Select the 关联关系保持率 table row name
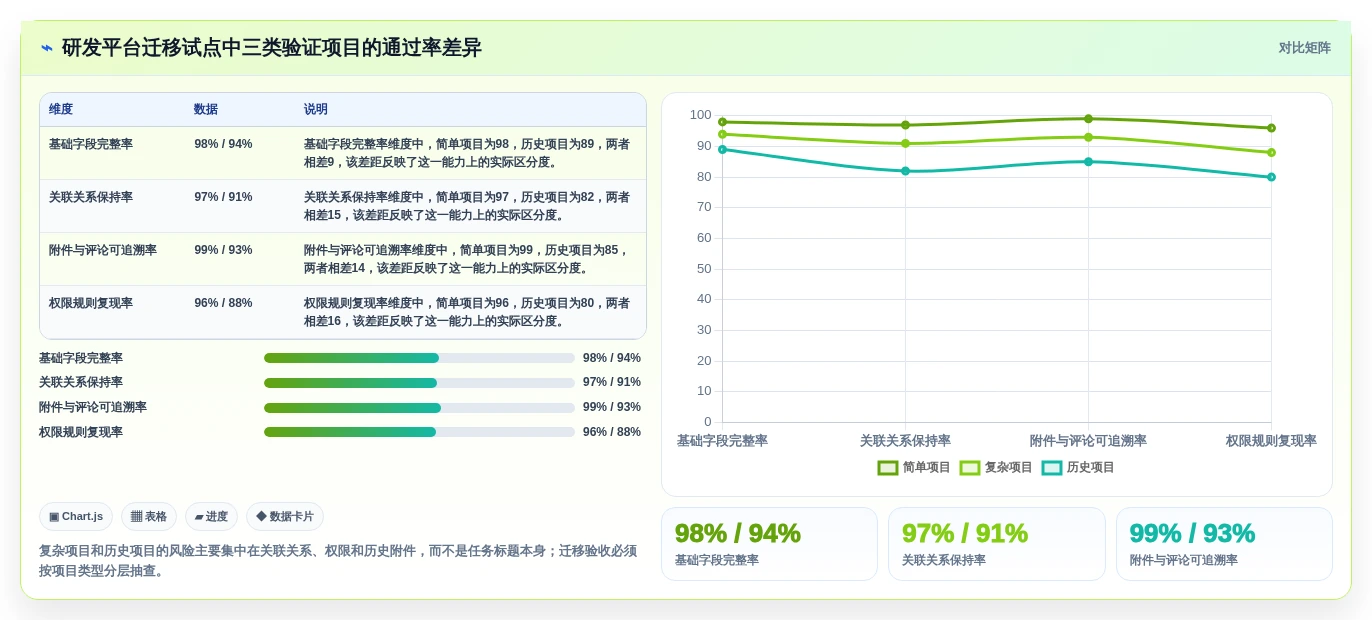The width and height of the screenshot is (1372, 620). 91,197
